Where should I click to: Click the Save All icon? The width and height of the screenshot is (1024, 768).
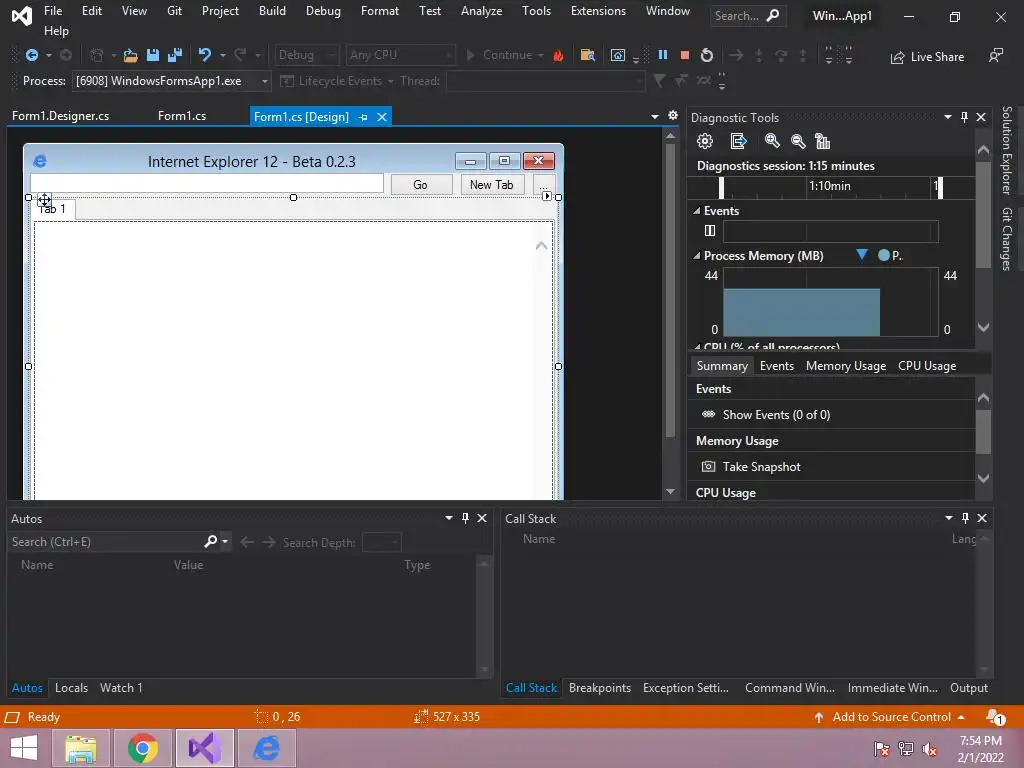[x=174, y=56]
